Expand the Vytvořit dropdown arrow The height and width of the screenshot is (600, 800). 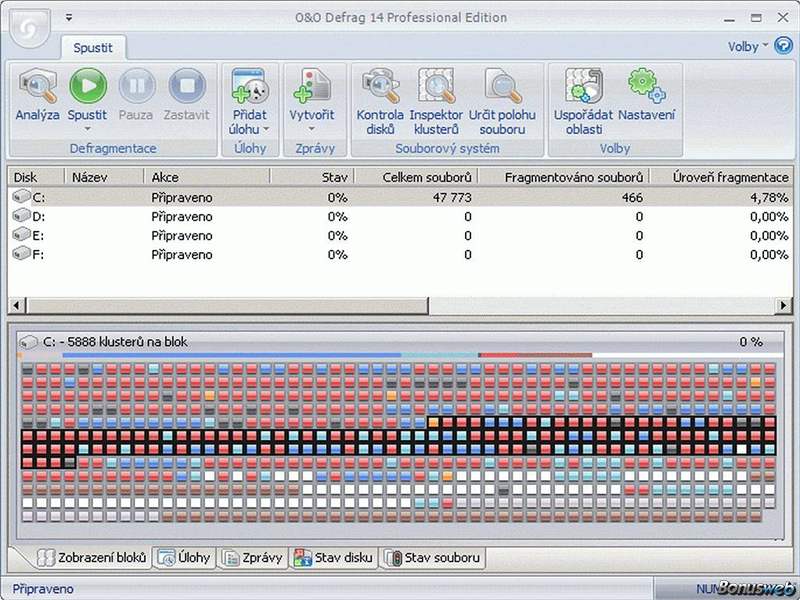[x=312, y=129]
